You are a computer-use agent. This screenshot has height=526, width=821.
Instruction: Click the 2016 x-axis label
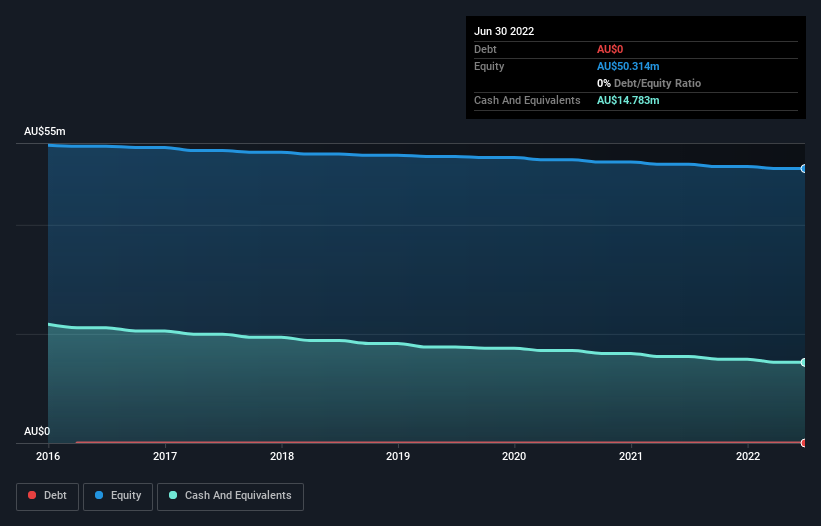click(48, 456)
